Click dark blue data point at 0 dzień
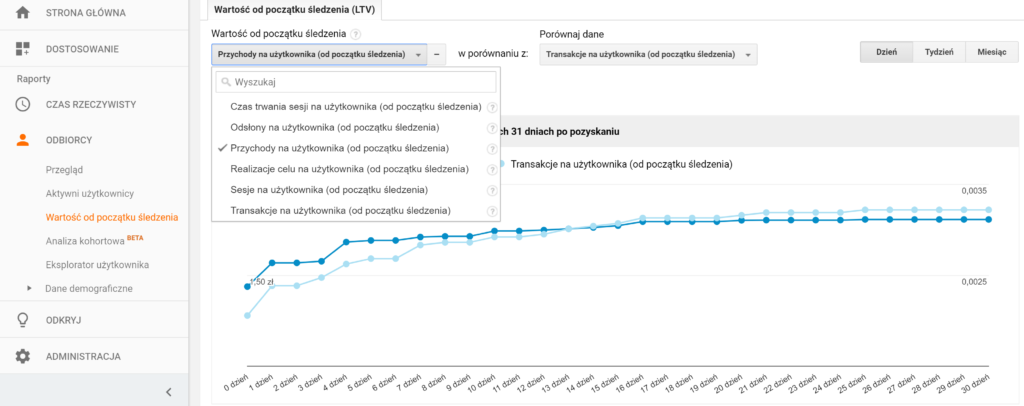 (x=248, y=287)
